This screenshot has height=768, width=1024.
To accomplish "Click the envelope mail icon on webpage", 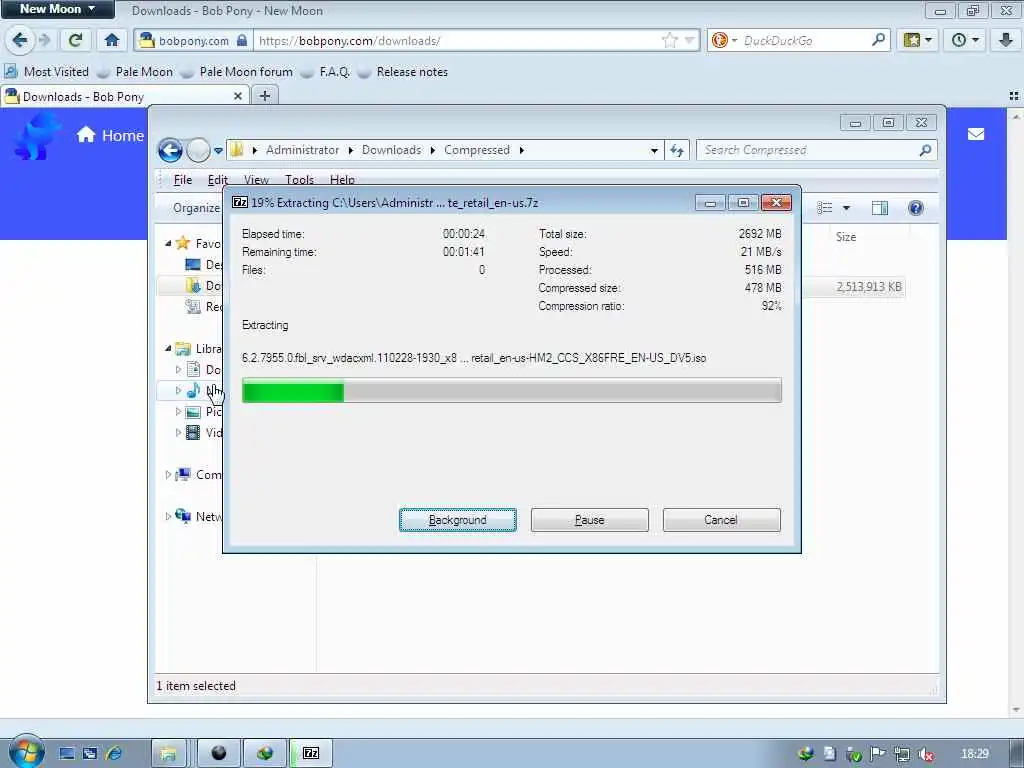I will click(976, 134).
